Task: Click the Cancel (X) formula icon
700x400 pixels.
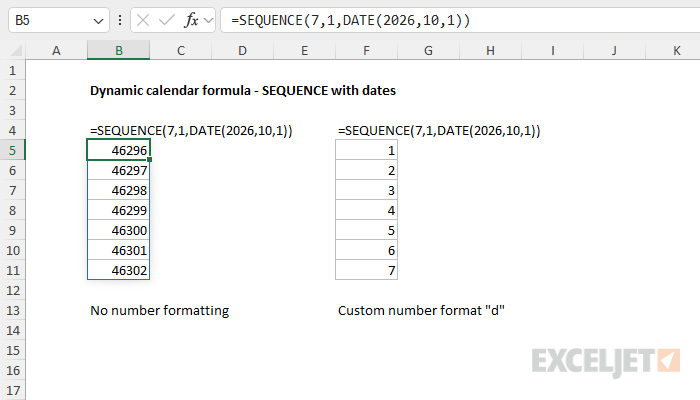Action: pyautogui.click(x=143, y=20)
